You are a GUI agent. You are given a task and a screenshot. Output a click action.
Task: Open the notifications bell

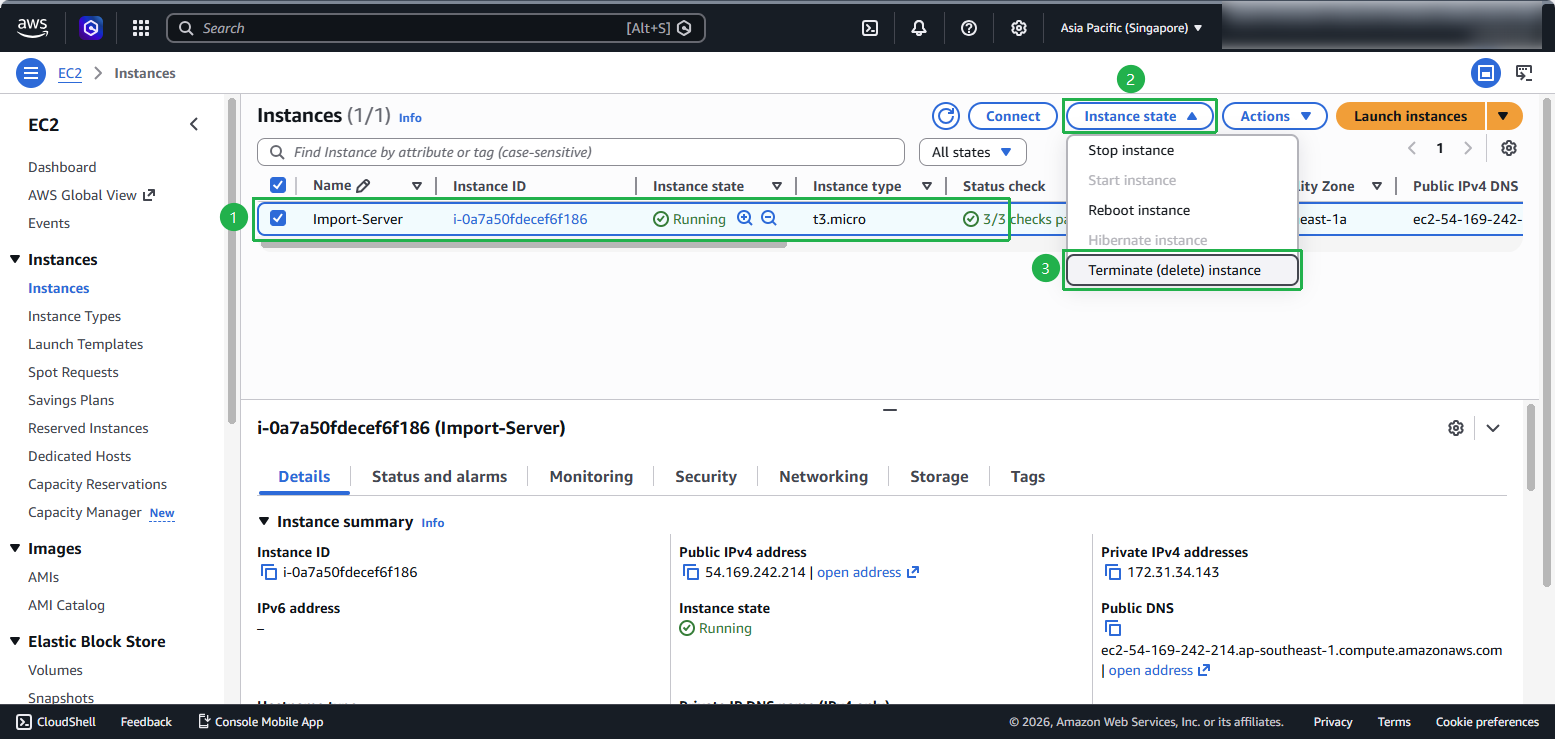(x=919, y=28)
